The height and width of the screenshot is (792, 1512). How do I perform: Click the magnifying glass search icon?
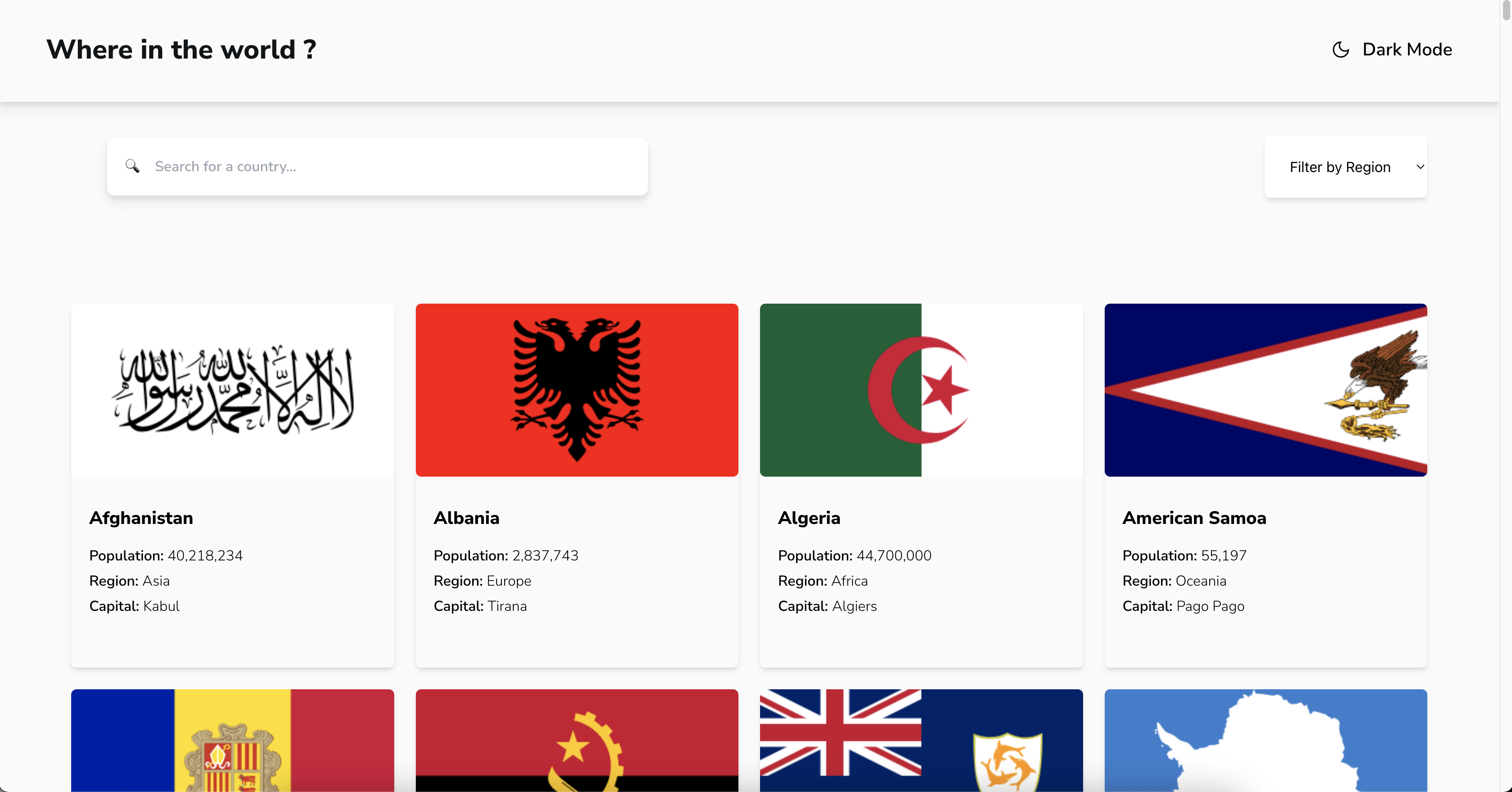(132, 167)
